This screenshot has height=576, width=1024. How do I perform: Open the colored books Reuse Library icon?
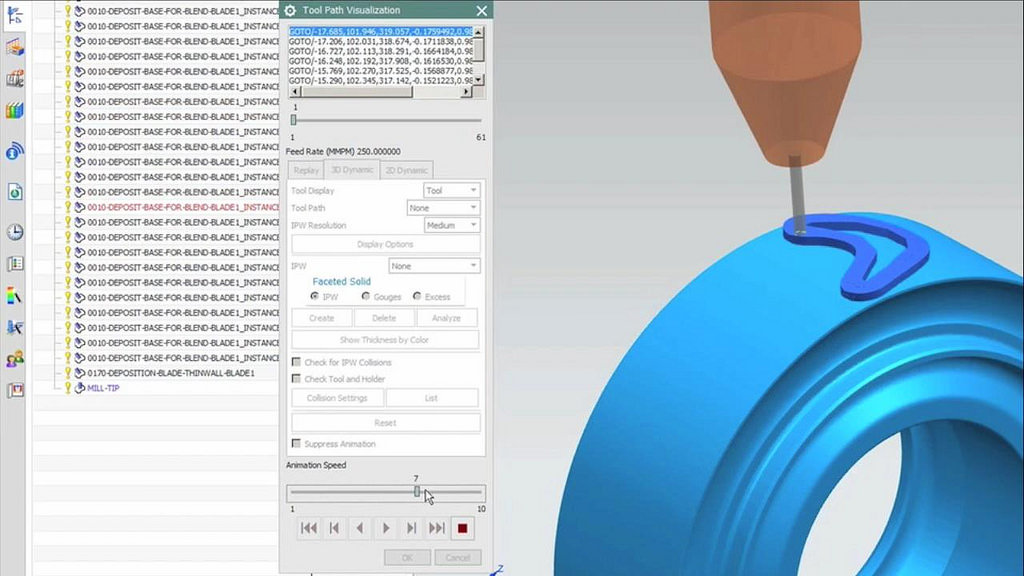[x=14, y=110]
